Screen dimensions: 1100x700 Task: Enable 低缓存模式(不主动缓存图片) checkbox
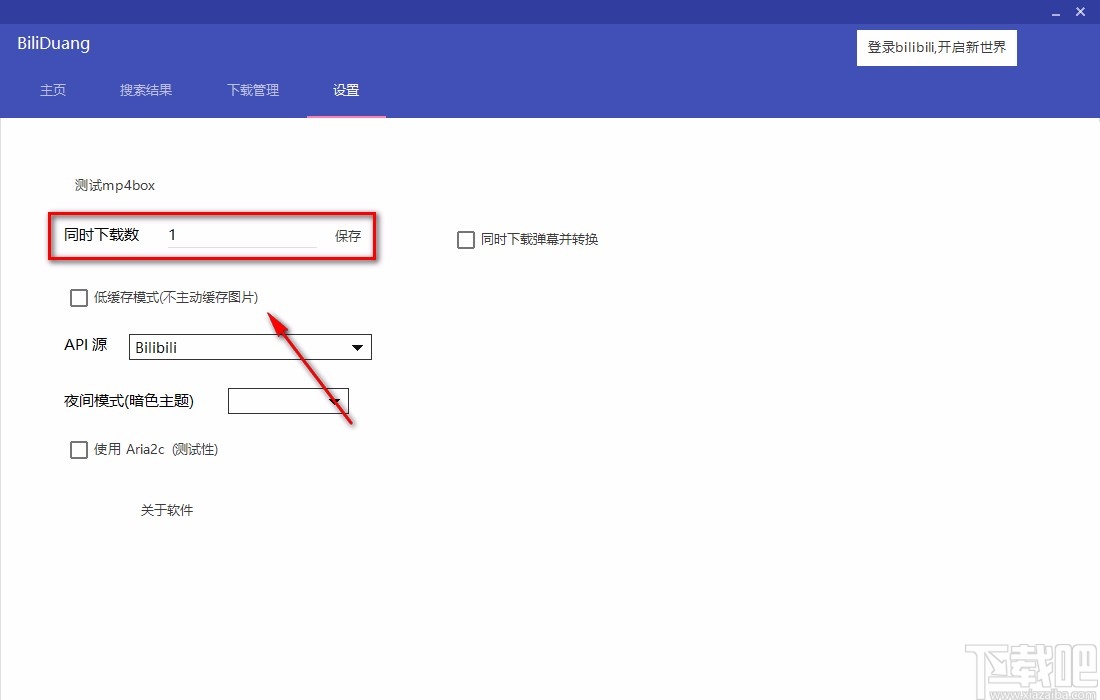tap(78, 297)
